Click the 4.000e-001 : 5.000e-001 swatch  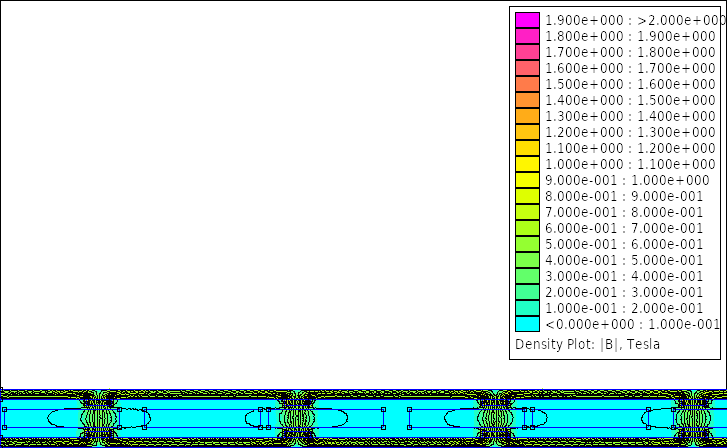[527, 260]
